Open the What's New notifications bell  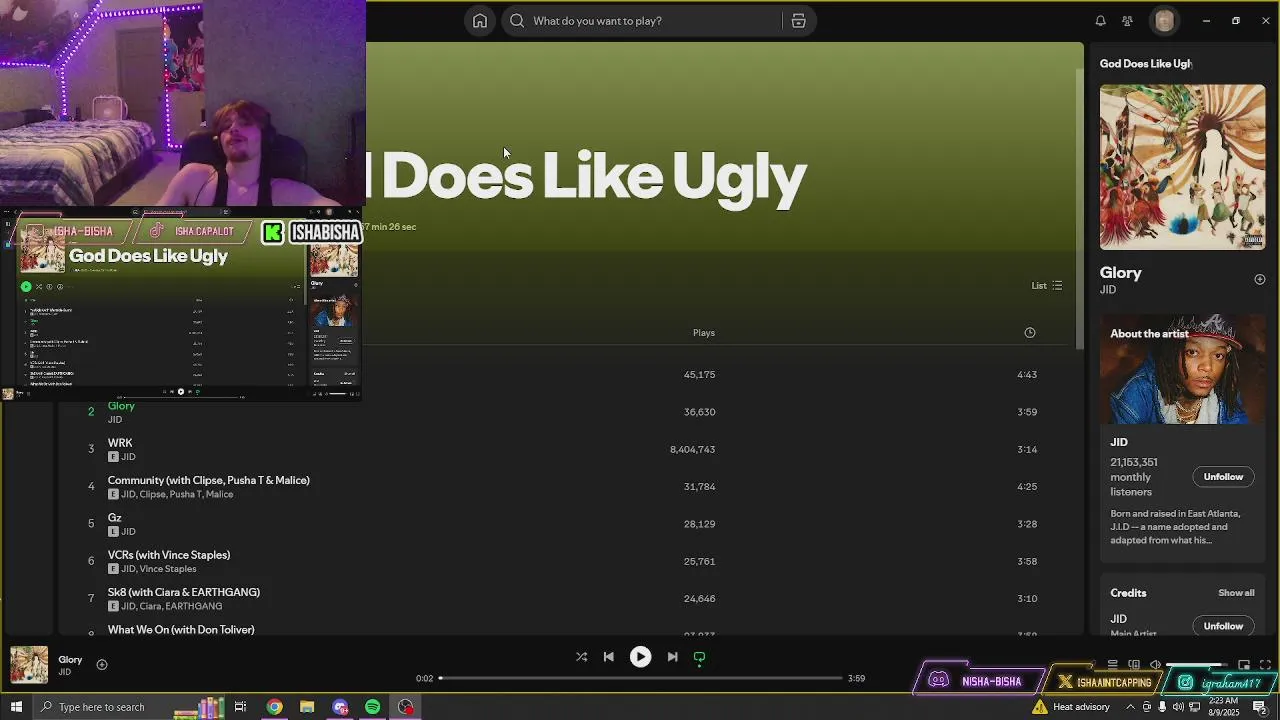click(1100, 21)
